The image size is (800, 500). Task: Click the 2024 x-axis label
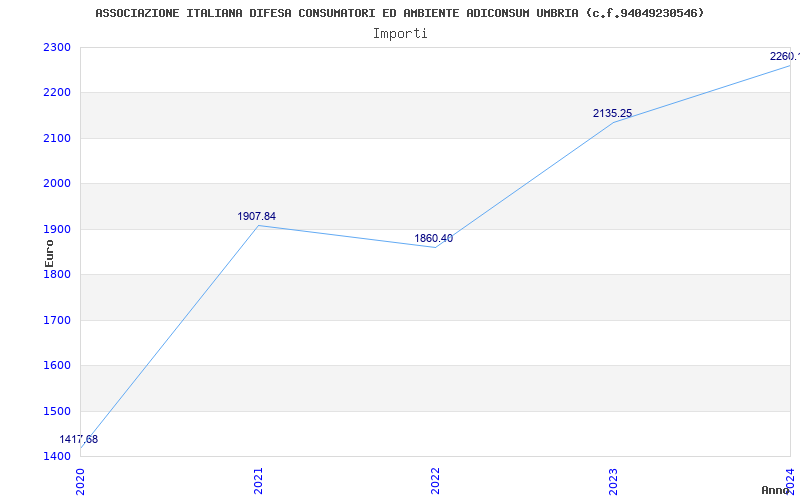pyautogui.click(x=790, y=481)
